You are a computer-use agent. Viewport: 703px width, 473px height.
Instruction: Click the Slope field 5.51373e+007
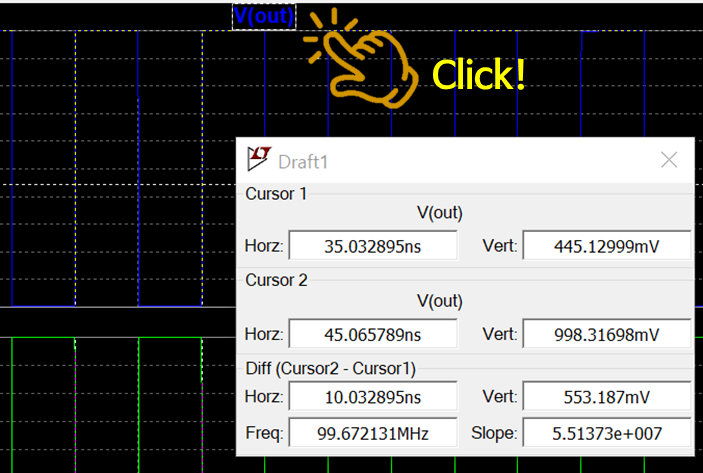click(607, 433)
